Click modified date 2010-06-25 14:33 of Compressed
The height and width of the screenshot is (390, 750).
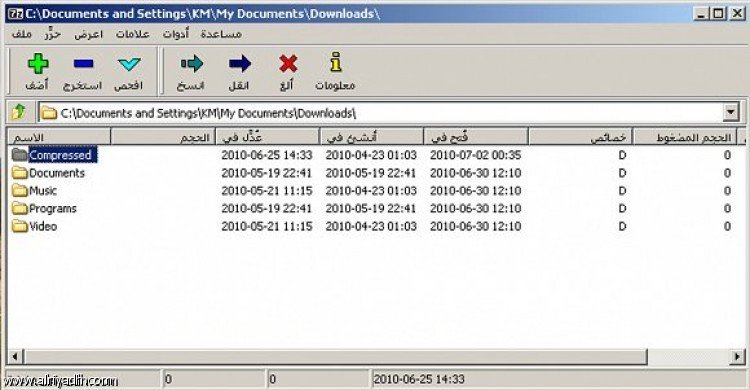click(x=267, y=155)
